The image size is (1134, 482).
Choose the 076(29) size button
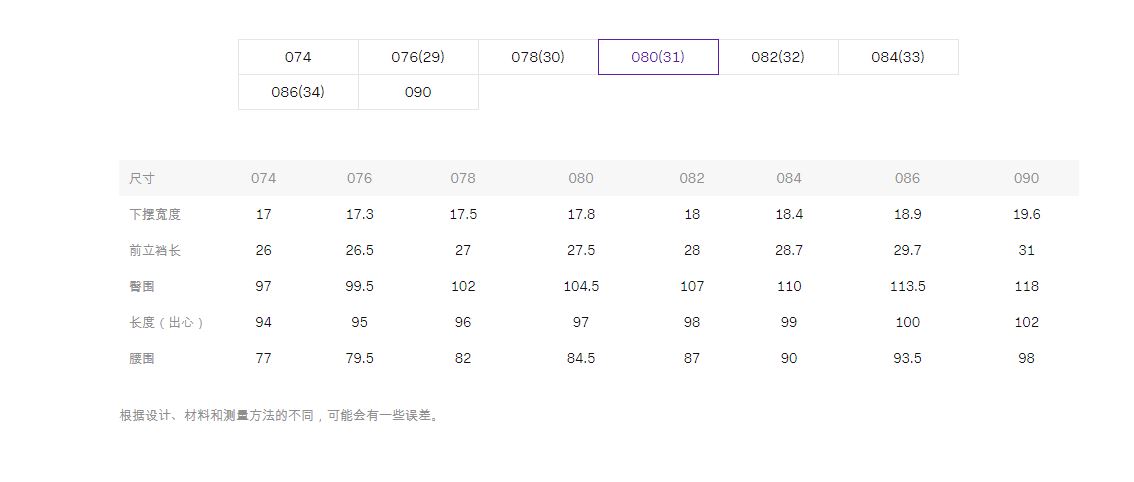(x=418, y=57)
